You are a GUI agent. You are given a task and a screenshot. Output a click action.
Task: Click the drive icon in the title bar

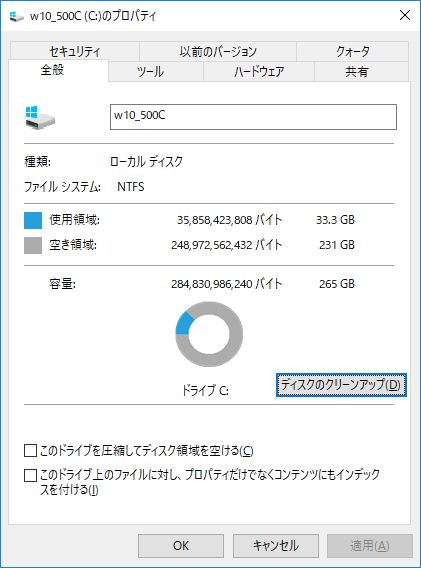(x=16, y=16)
